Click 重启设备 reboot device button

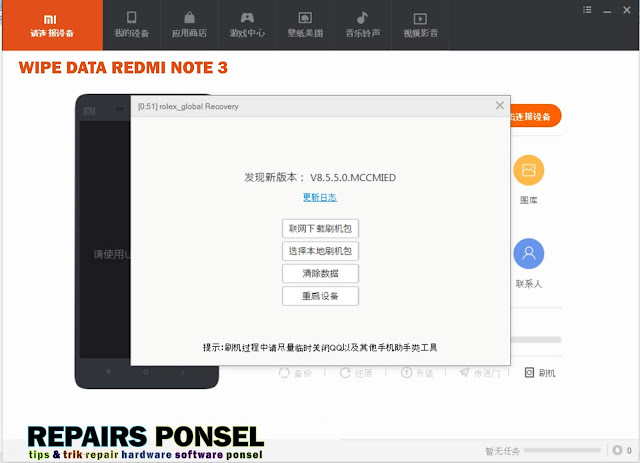click(320, 296)
